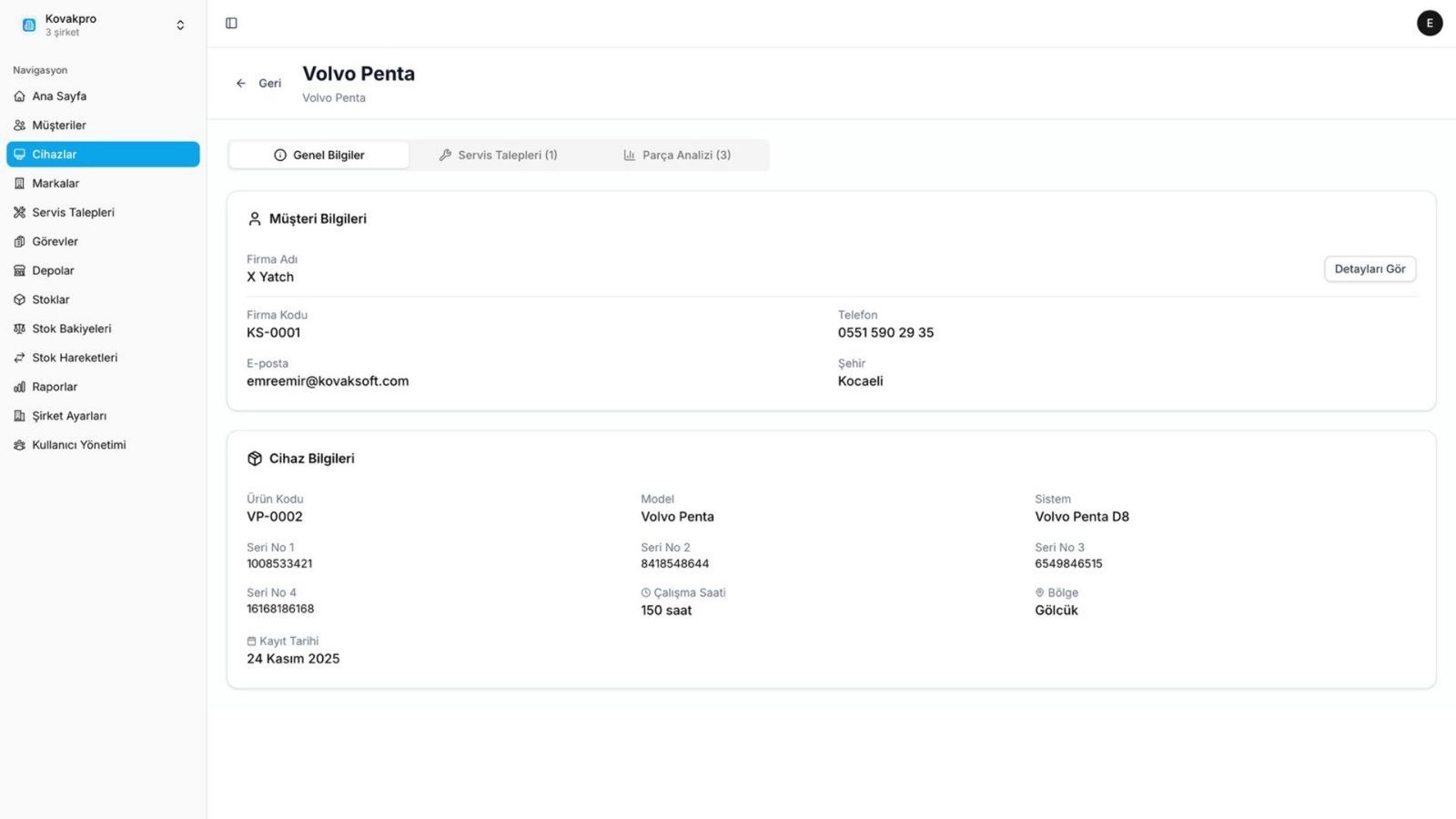Open the Kovakpro company switcher
This screenshot has height=819, width=1456.
click(x=103, y=25)
